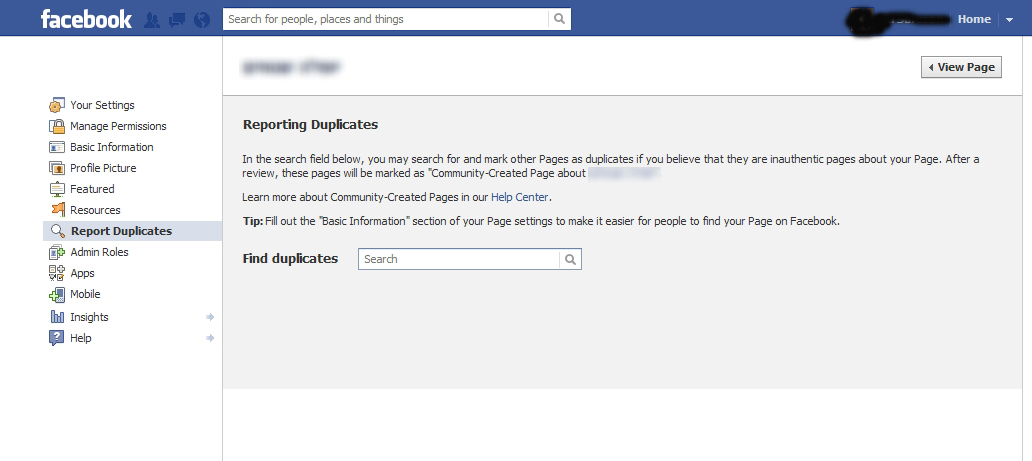
Task: Open Insights menu item
Action: point(90,317)
